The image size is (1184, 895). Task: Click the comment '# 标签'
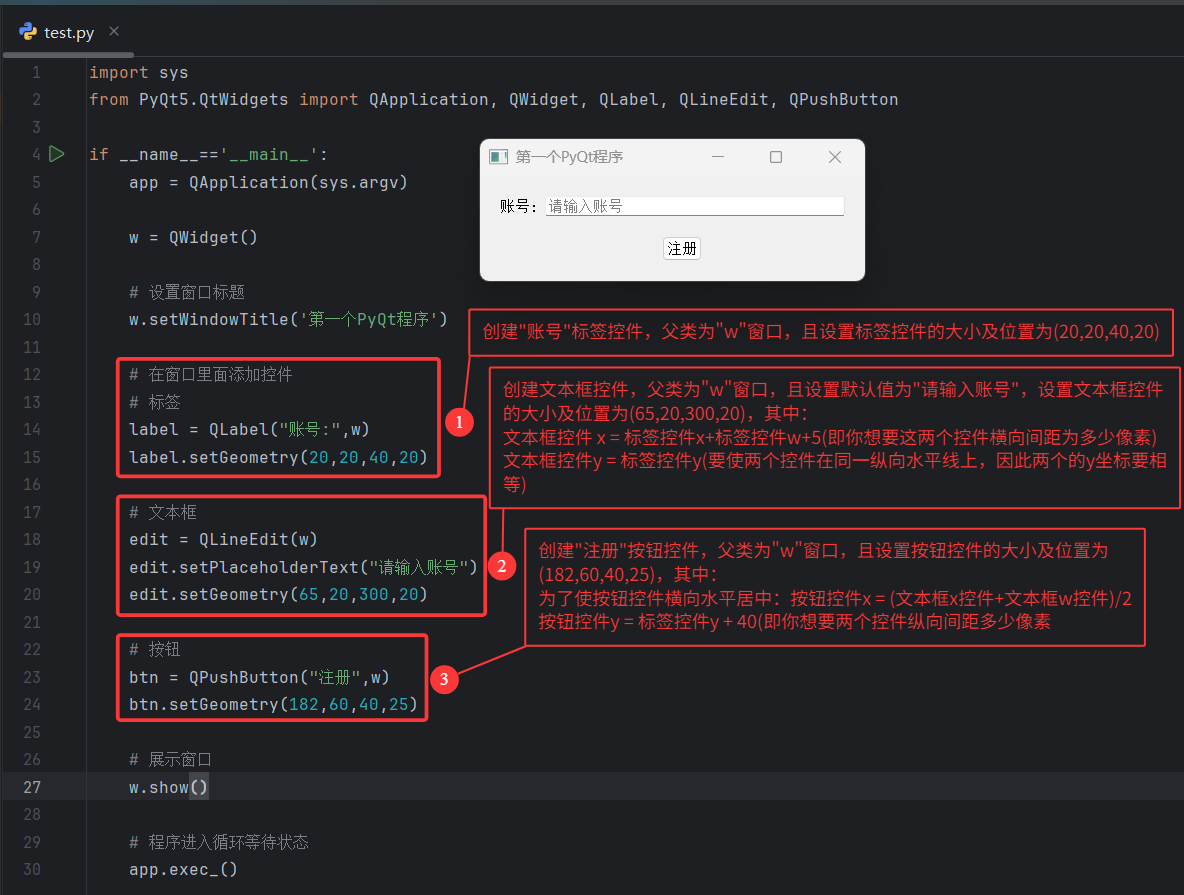tap(155, 402)
